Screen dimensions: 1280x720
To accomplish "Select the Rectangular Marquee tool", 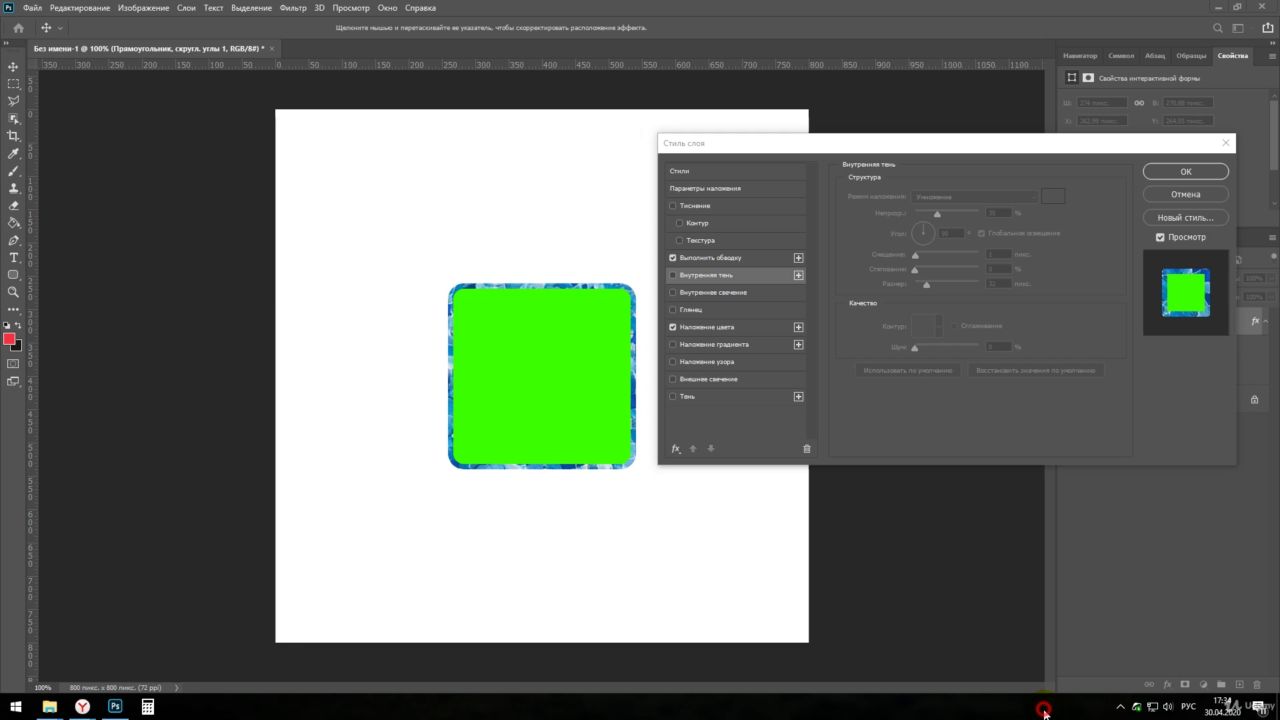I will coord(13,83).
